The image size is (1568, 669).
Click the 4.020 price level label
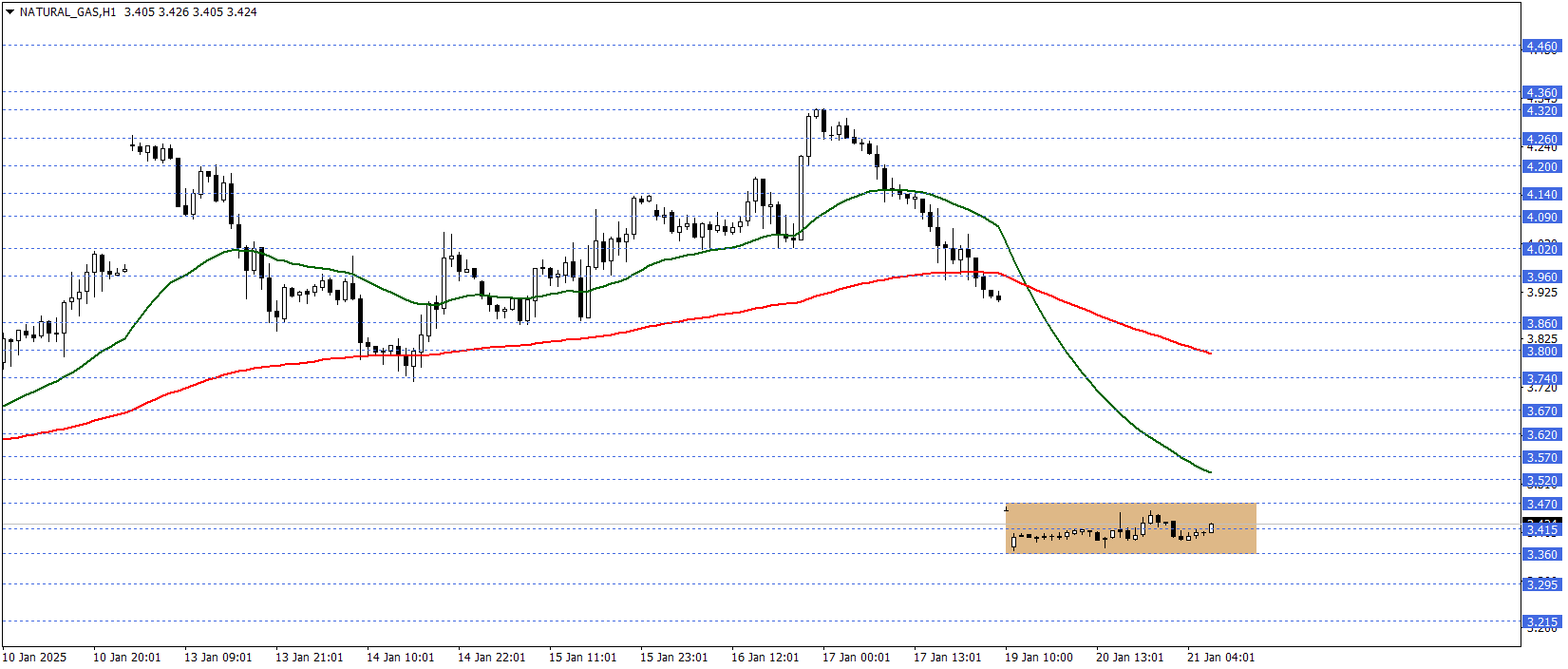click(x=1541, y=249)
